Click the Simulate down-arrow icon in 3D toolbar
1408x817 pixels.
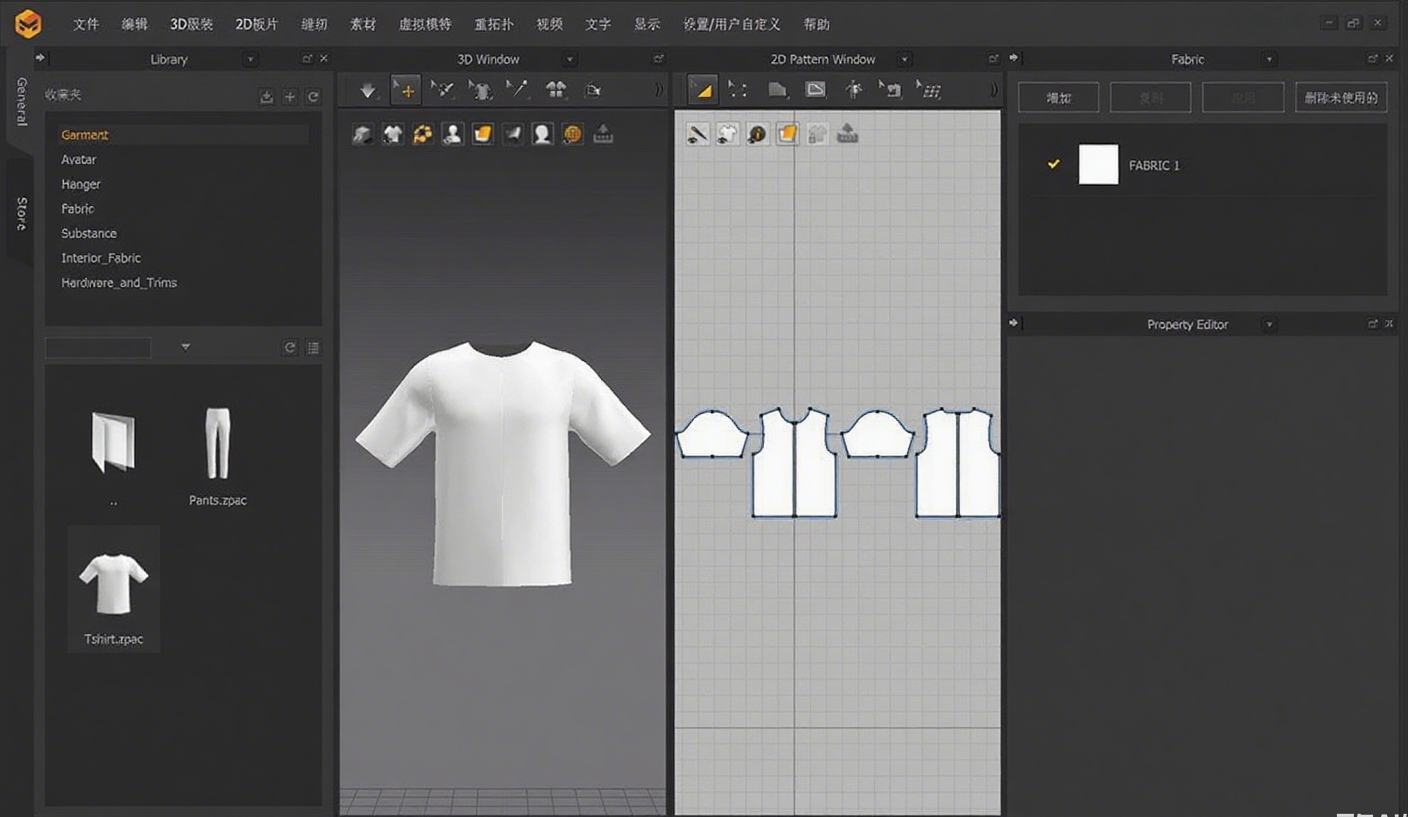pyautogui.click(x=368, y=91)
